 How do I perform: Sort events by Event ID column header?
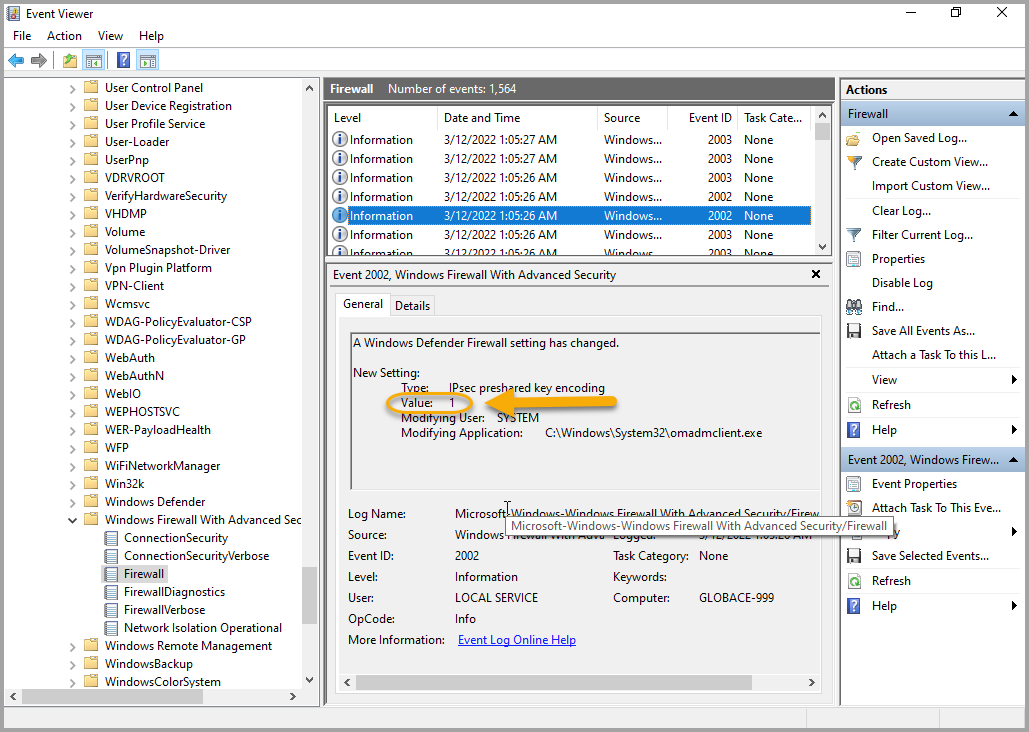point(709,118)
